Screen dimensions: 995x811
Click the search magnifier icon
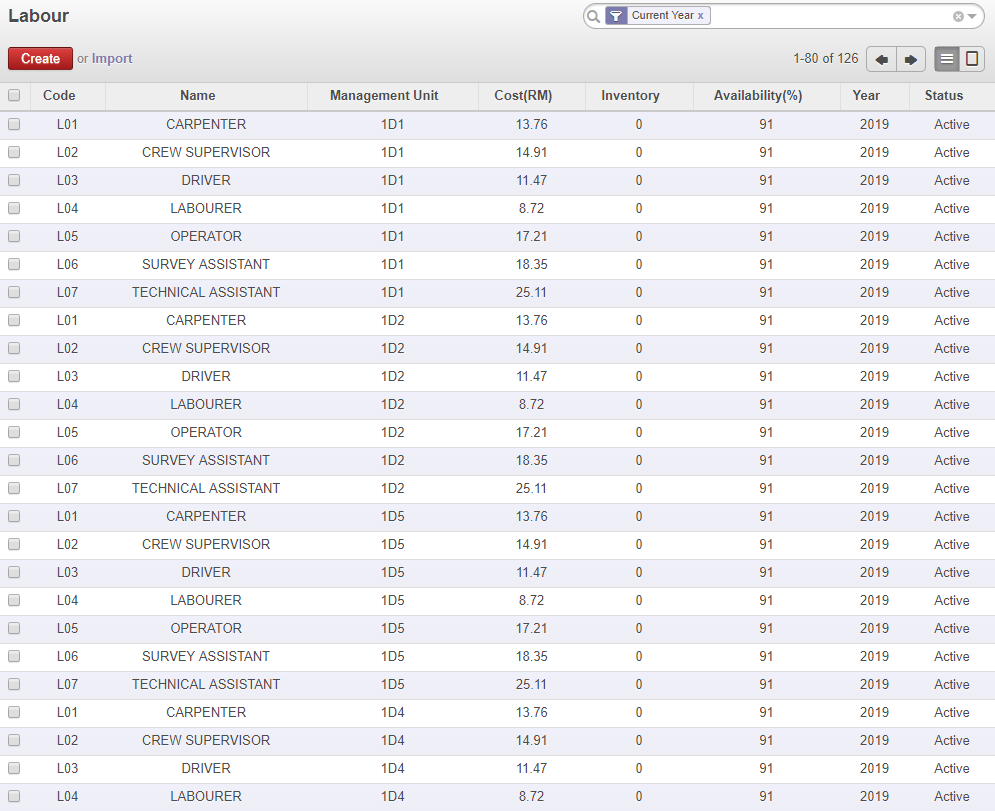pyautogui.click(x=594, y=16)
